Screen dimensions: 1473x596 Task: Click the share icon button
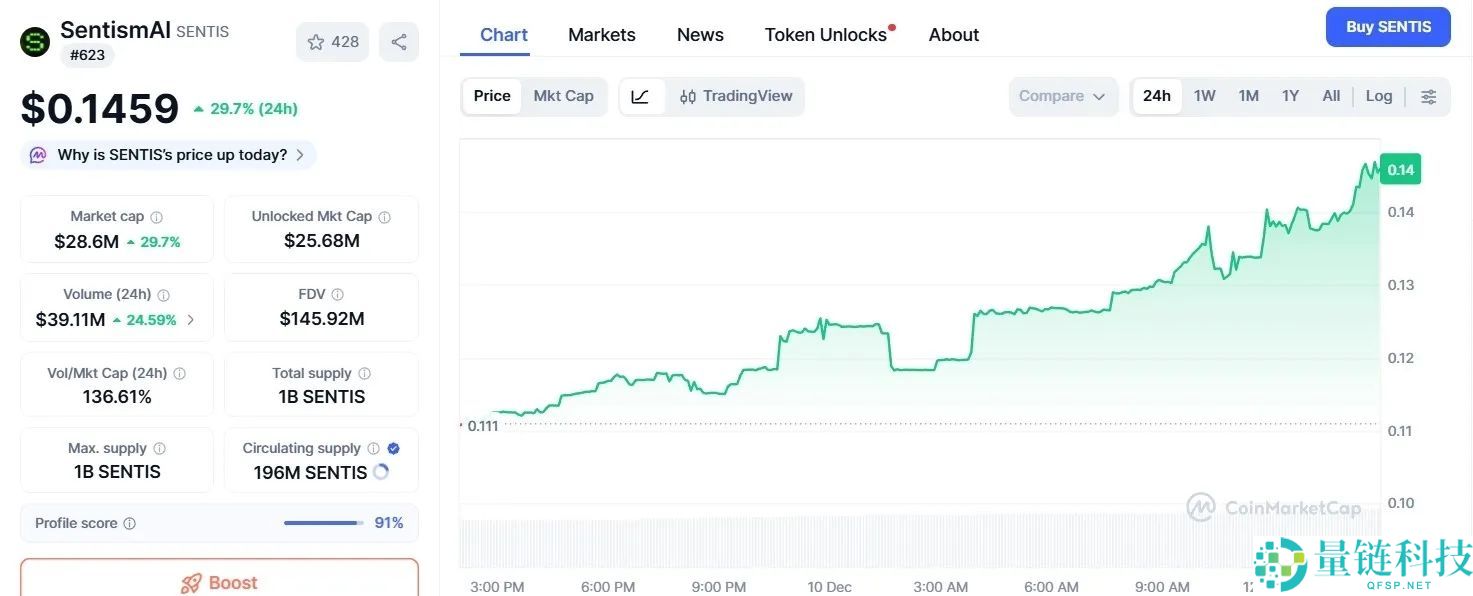coord(399,42)
